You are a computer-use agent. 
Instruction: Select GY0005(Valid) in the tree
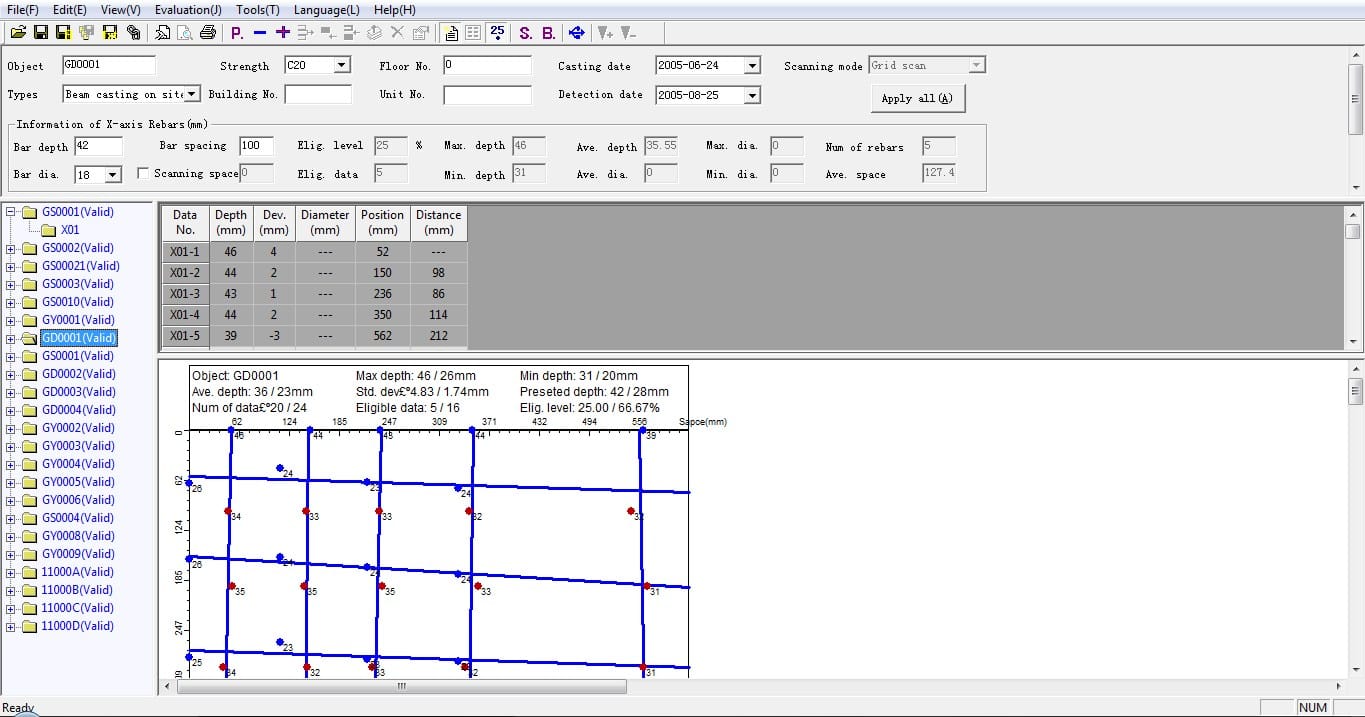(77, 482)
